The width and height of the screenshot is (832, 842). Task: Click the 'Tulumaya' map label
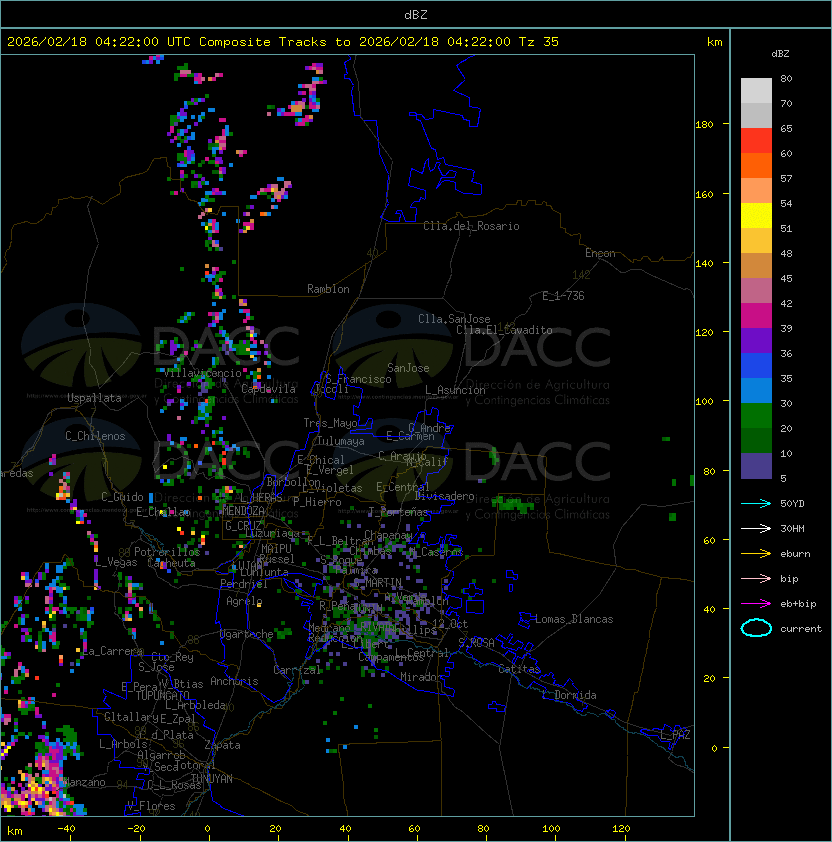coord(341,441)
